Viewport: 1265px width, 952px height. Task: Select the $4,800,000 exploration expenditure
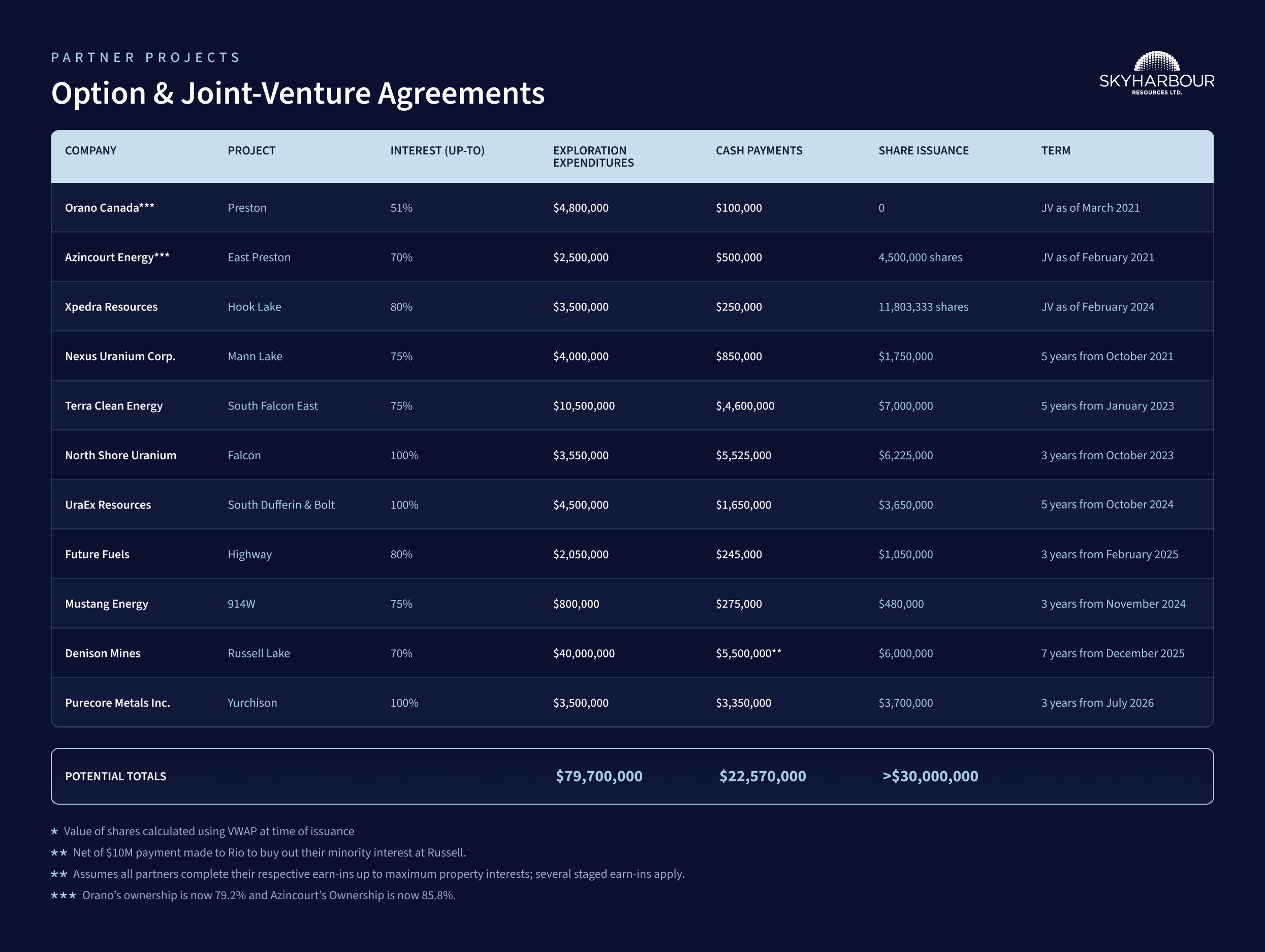tap(581, 208)
